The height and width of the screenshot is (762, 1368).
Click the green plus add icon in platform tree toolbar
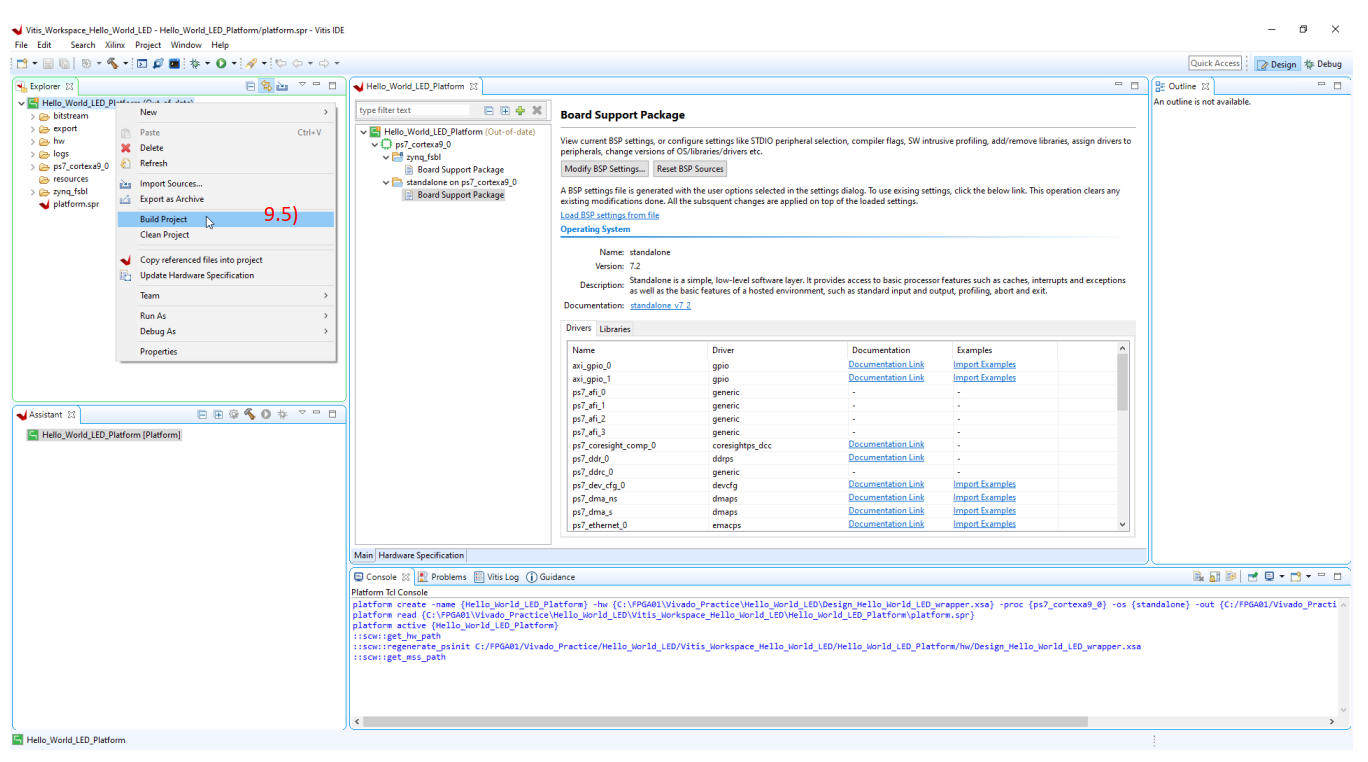tap(520, 110)
